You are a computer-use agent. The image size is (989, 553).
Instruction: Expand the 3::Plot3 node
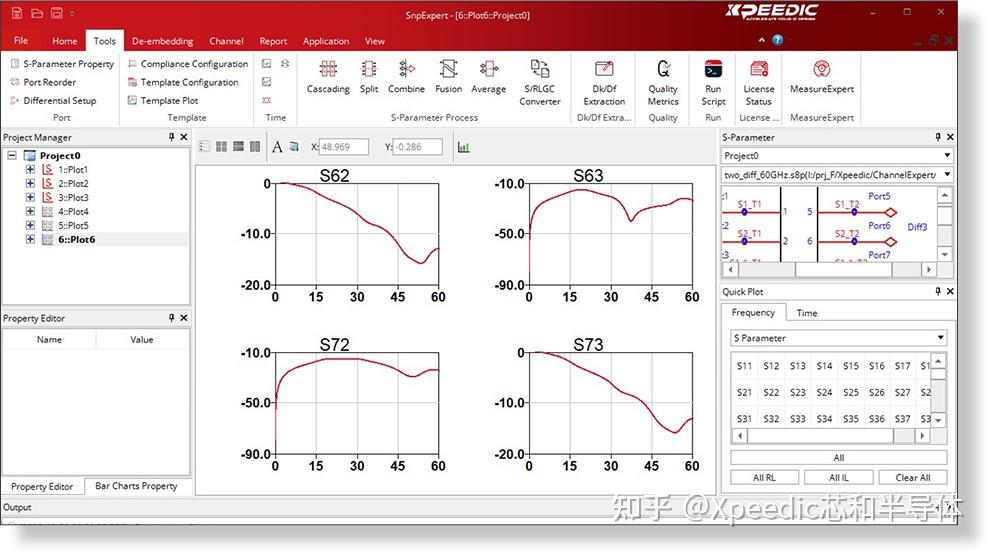(x=30, y=197)
